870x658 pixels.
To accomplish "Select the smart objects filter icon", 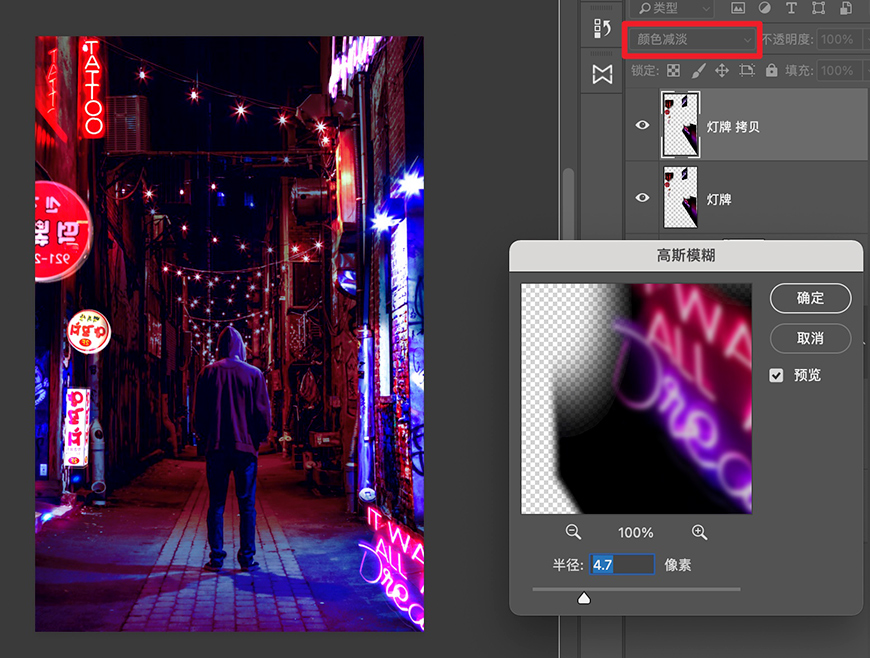I will click(x=847, y=8).
